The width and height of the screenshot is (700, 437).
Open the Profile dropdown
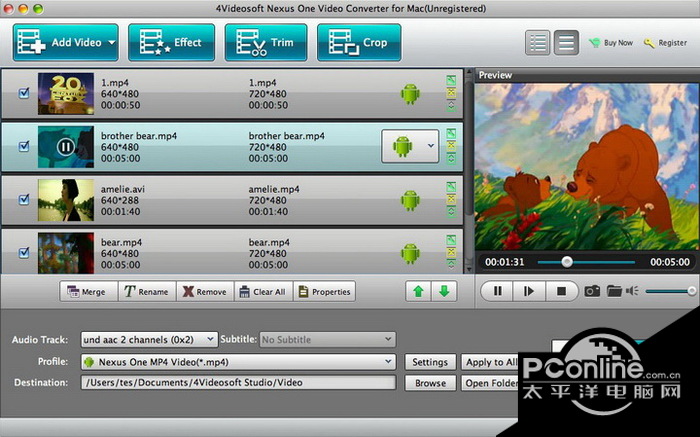coord(238,362)
